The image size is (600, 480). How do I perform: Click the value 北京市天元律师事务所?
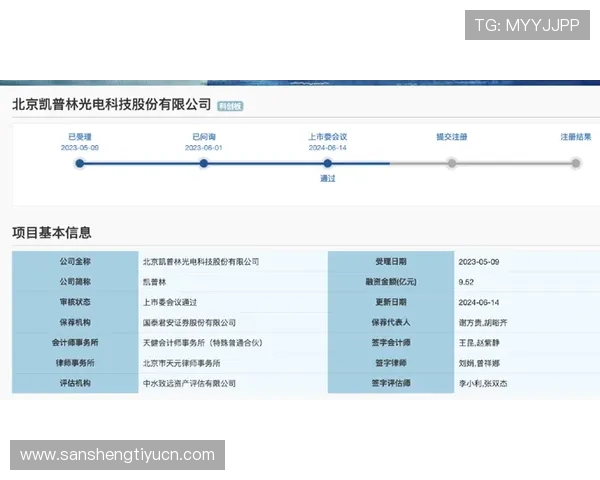click(181, 363)
